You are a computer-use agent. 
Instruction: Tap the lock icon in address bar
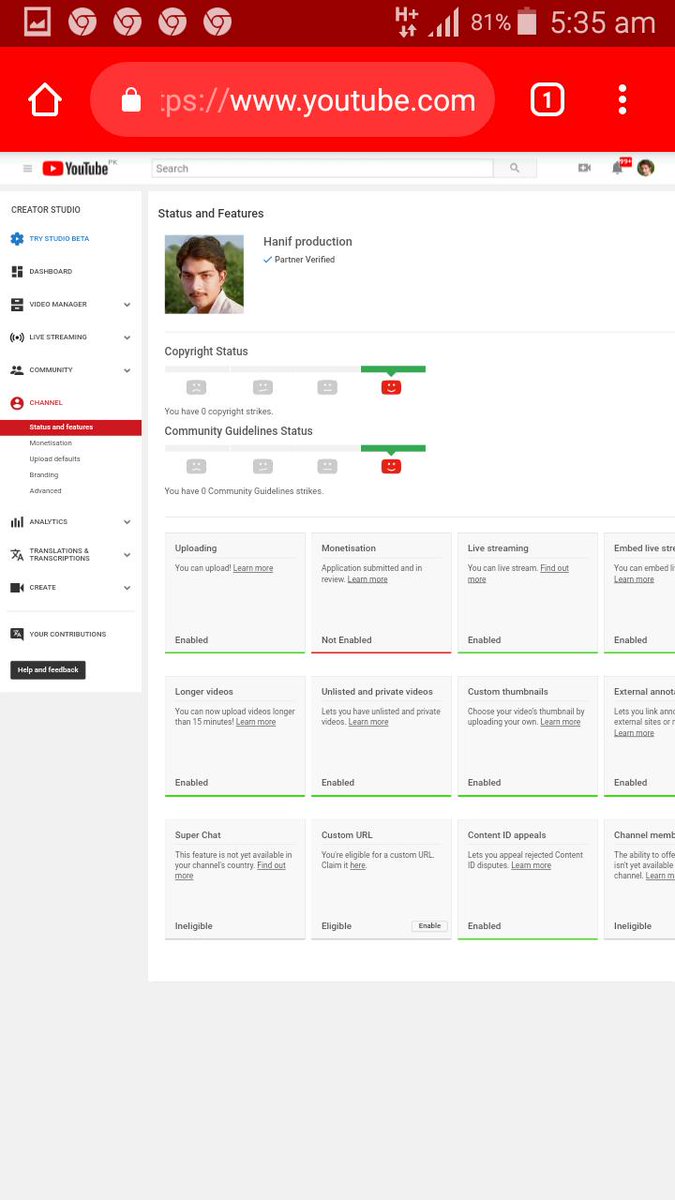131,99
